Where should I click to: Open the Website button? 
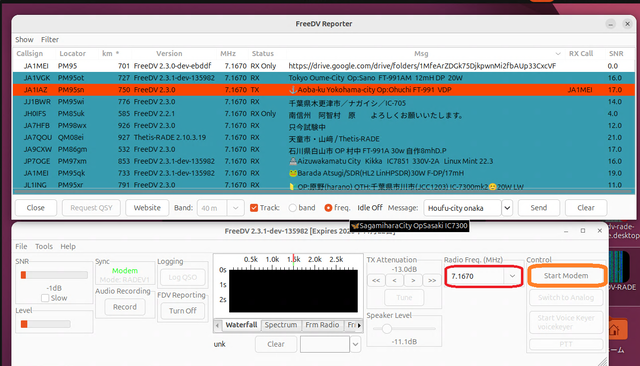147,208
